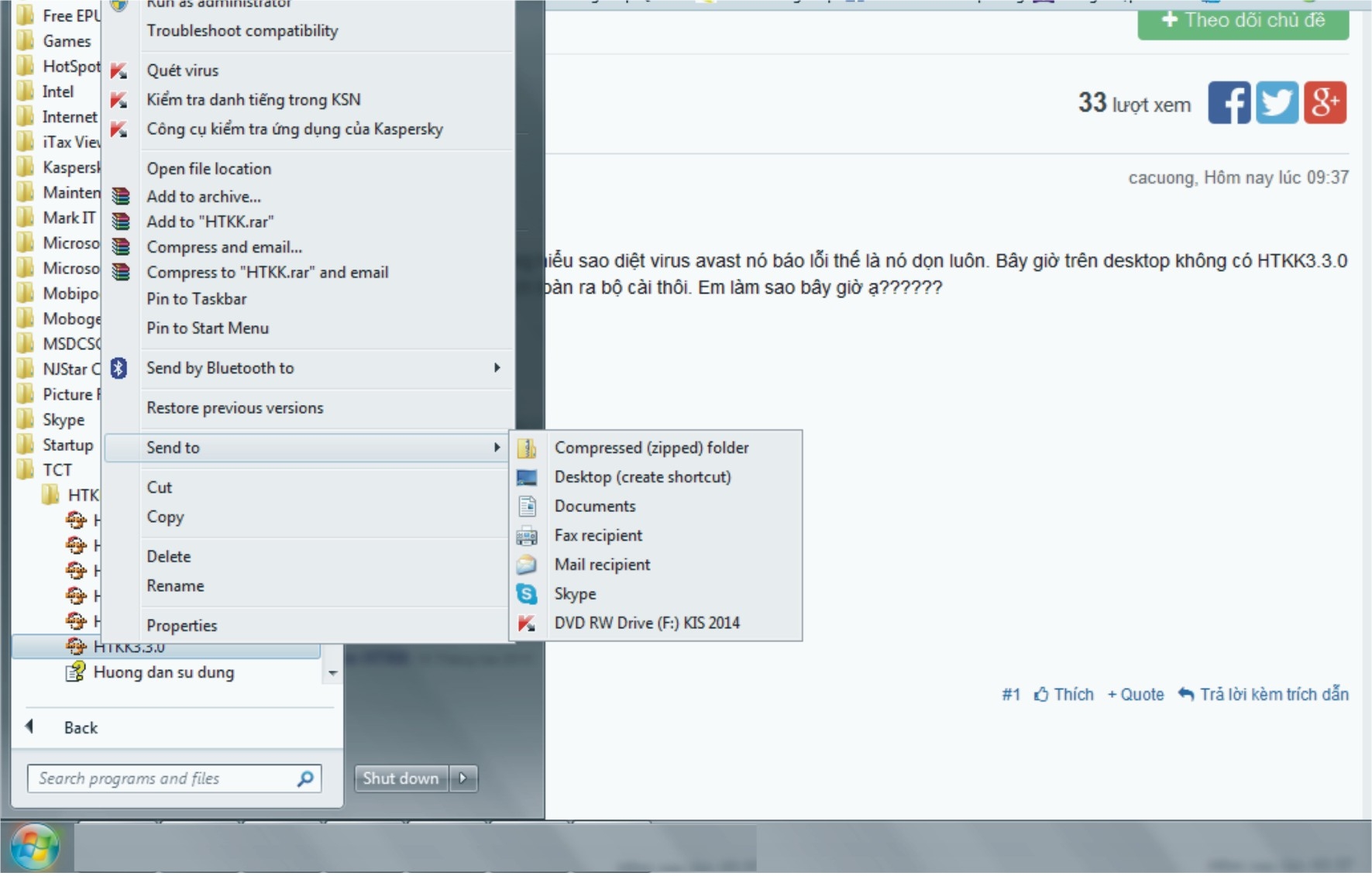Choose Properties from context menu

coord(182,626)
